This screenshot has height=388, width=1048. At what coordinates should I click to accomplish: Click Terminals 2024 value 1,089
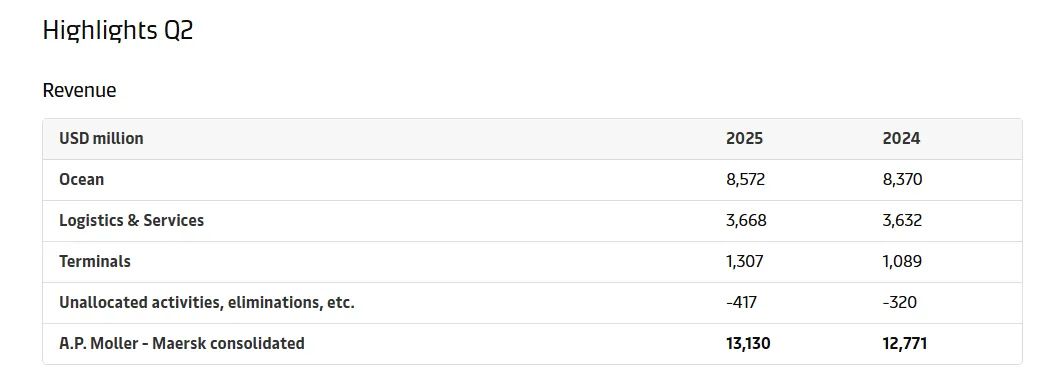click(x=902, y=261)
